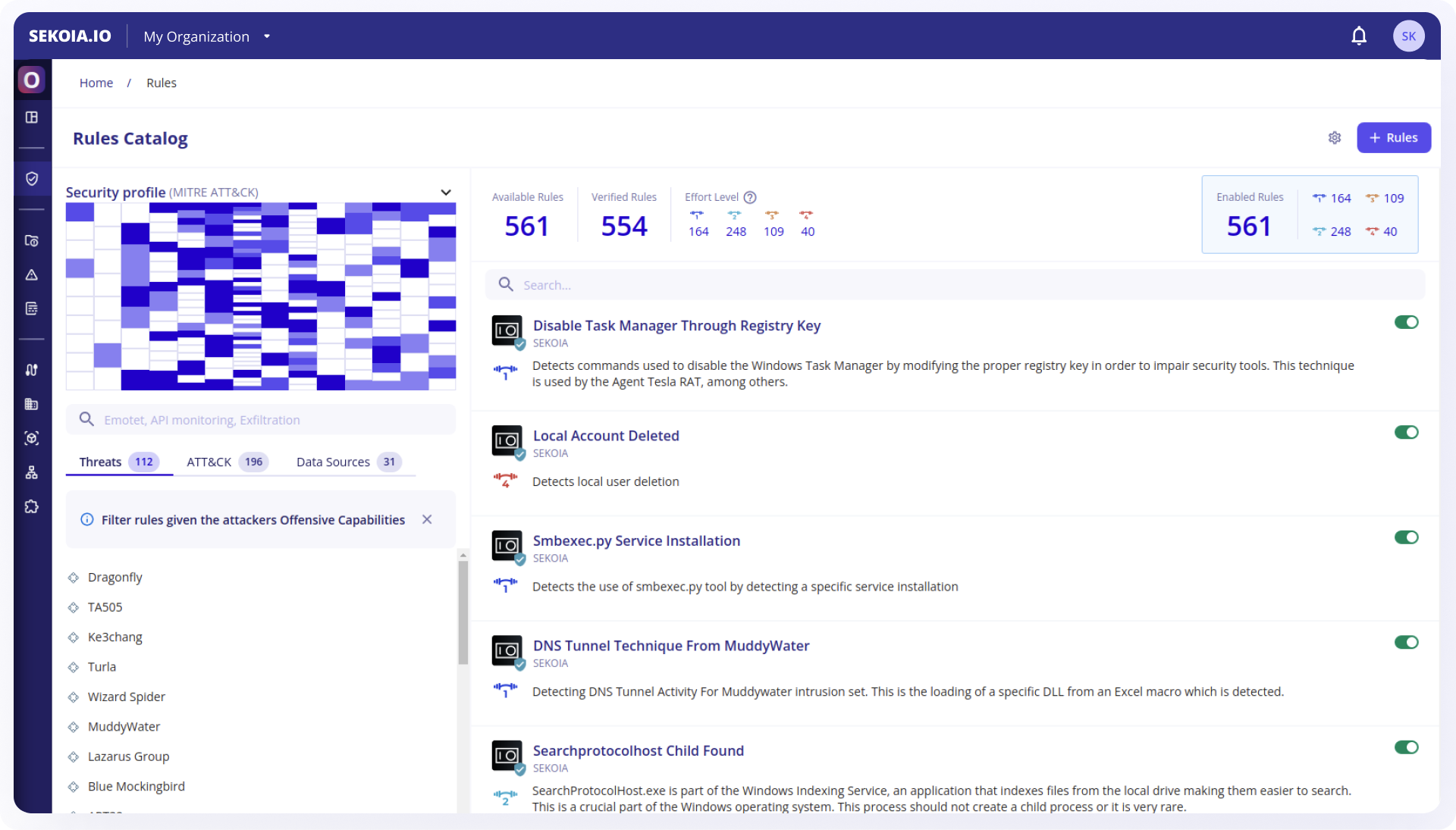Open the Searchprotocolhost Child Found rule

click(x=638, y=750)
